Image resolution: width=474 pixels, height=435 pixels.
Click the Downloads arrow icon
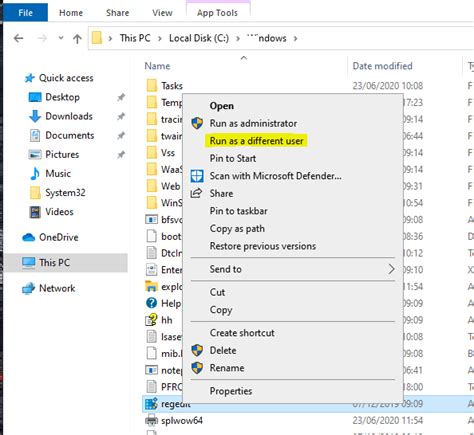[35, 116]
